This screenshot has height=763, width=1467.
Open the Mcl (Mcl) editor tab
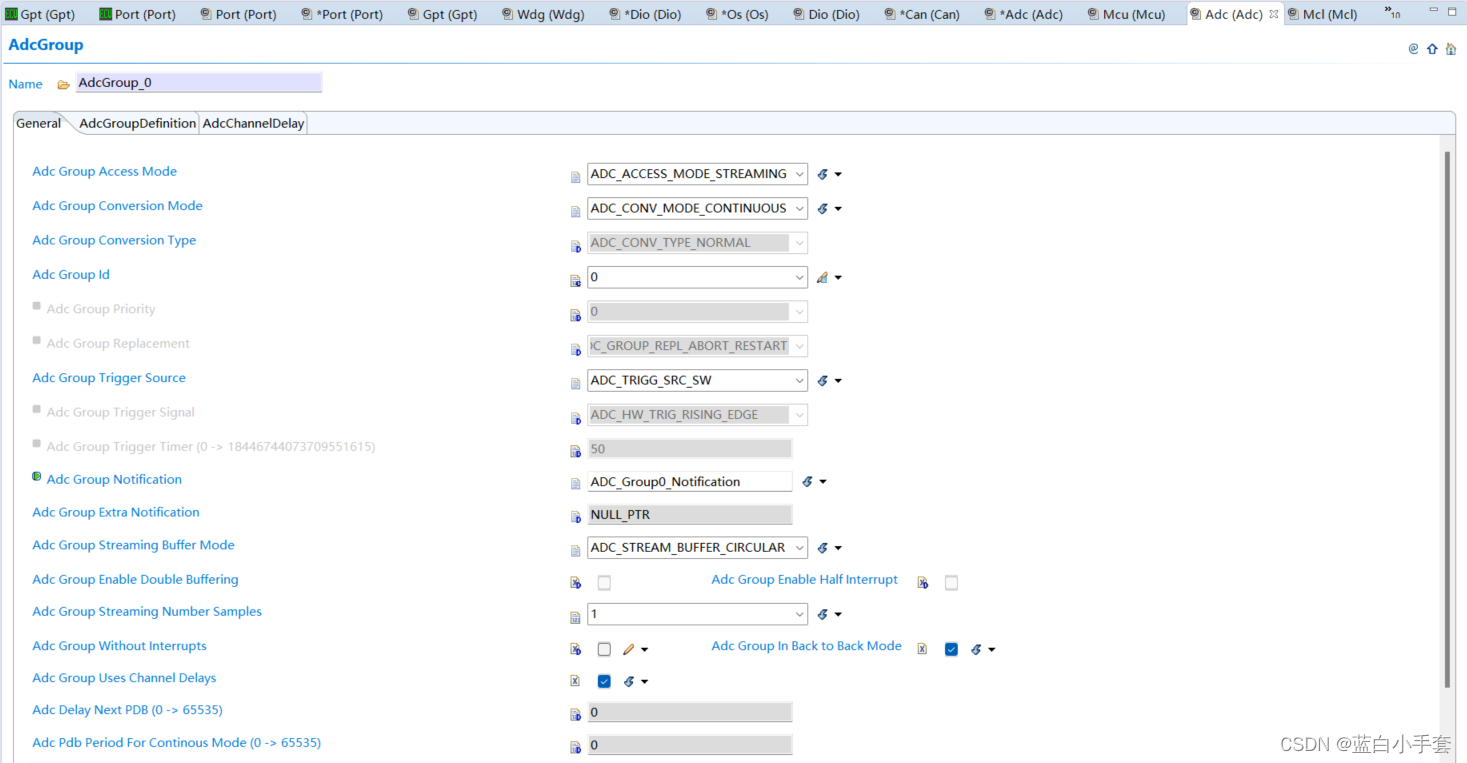click(x=1321, y=14)
